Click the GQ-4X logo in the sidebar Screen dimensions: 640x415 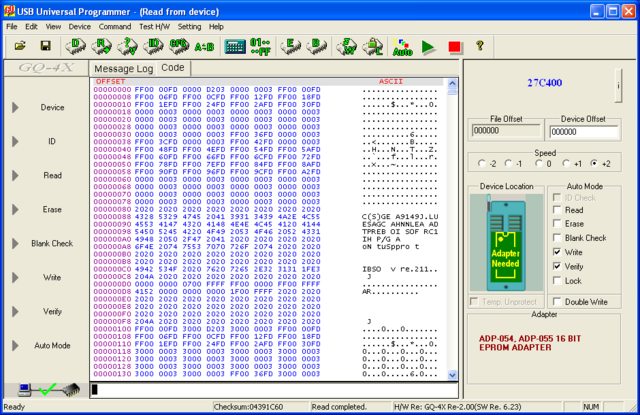point(46,68)
